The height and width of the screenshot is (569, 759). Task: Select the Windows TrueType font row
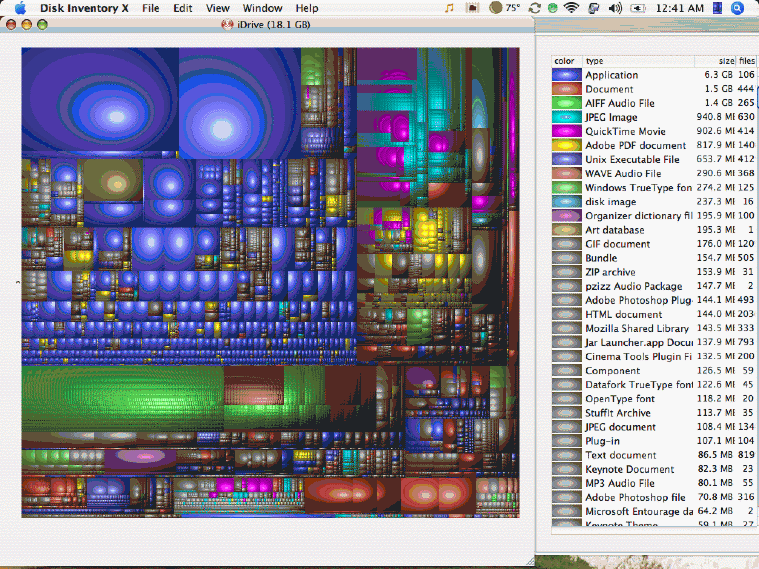653,187
